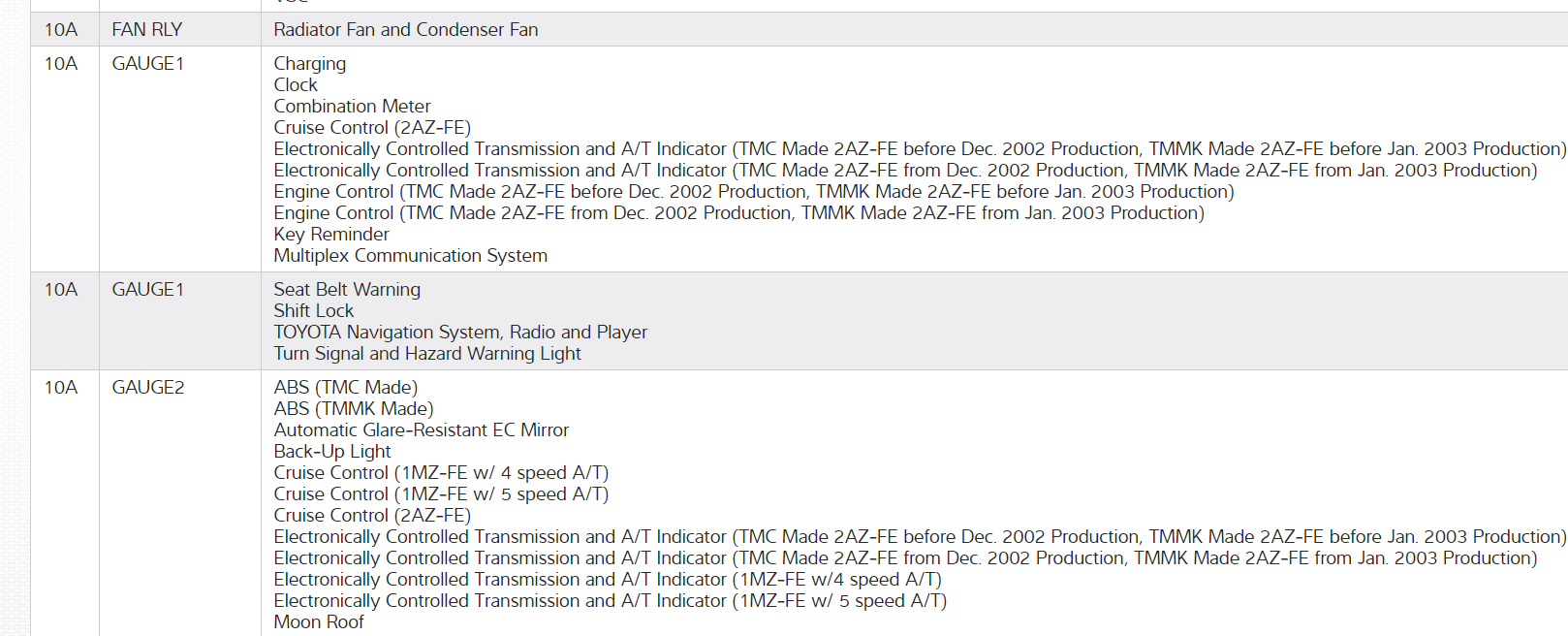Screen dimensions: 1568x636
Task: Click Turn Signal and Hazard Warning Light
Action: [x=427, y=354]
